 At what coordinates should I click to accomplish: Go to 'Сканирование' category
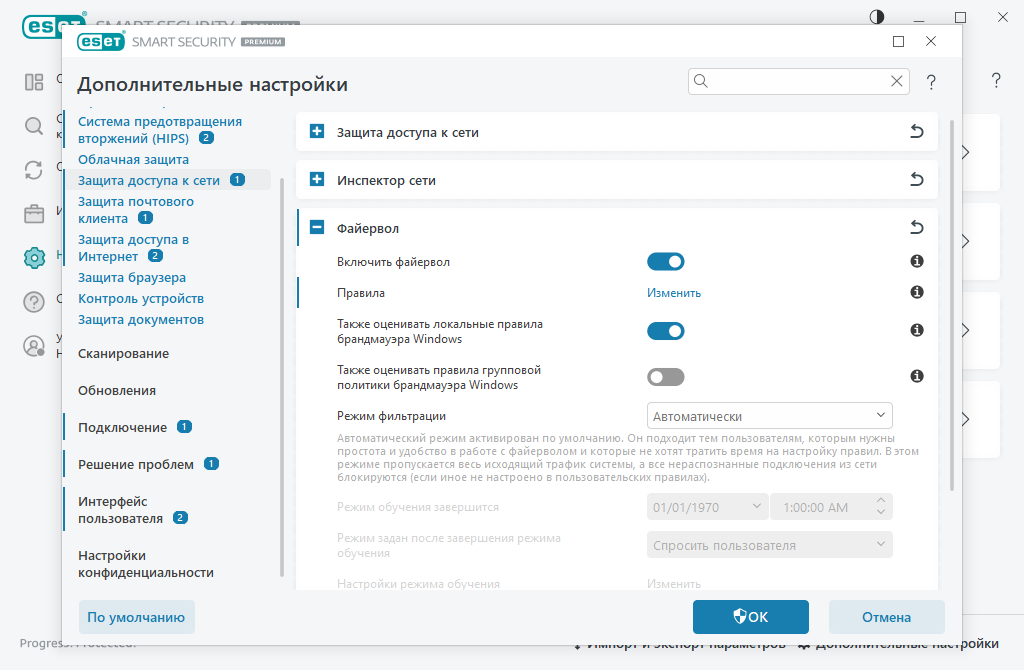tap(123, 353)
